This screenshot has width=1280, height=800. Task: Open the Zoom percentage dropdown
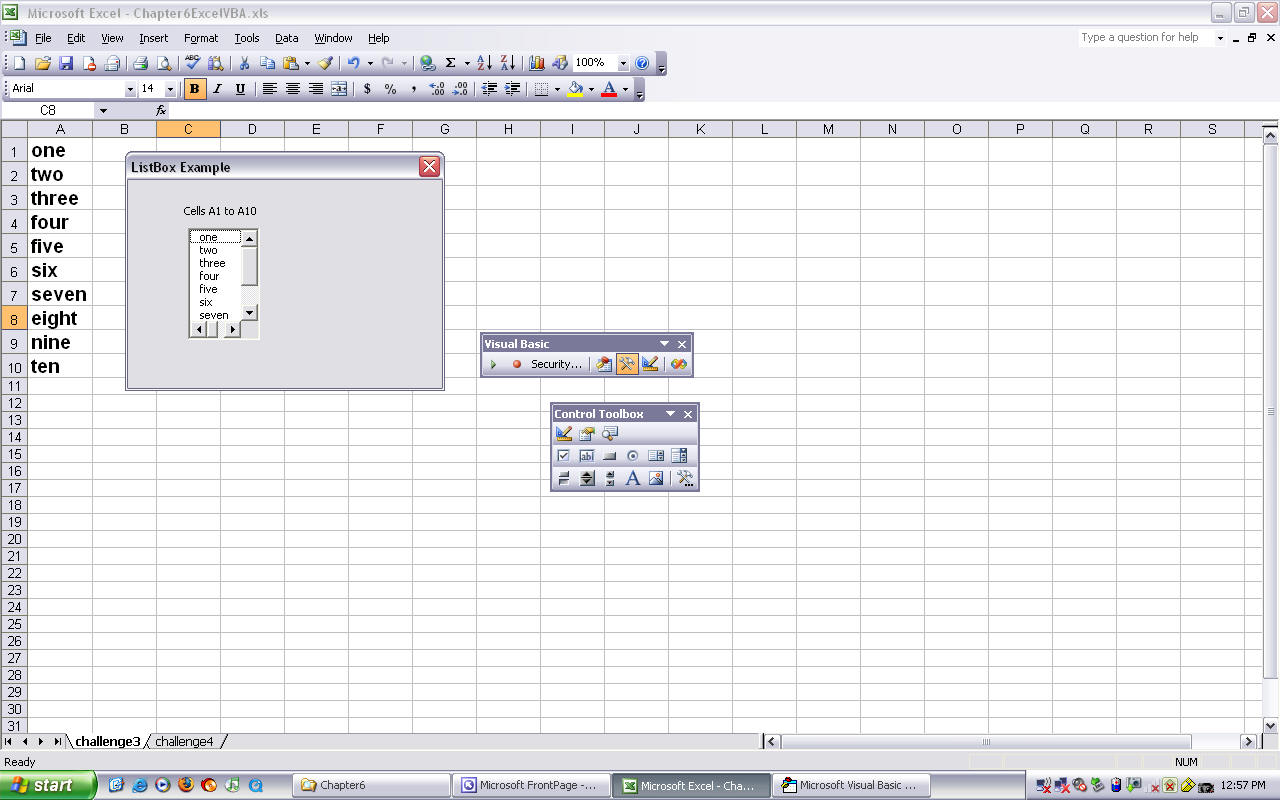[x=623, y=63]
